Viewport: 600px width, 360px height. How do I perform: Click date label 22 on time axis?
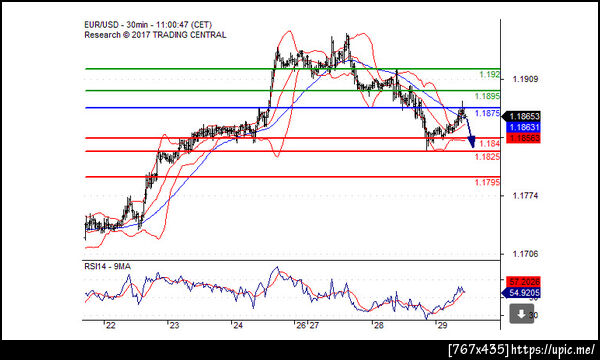point(111,326)
